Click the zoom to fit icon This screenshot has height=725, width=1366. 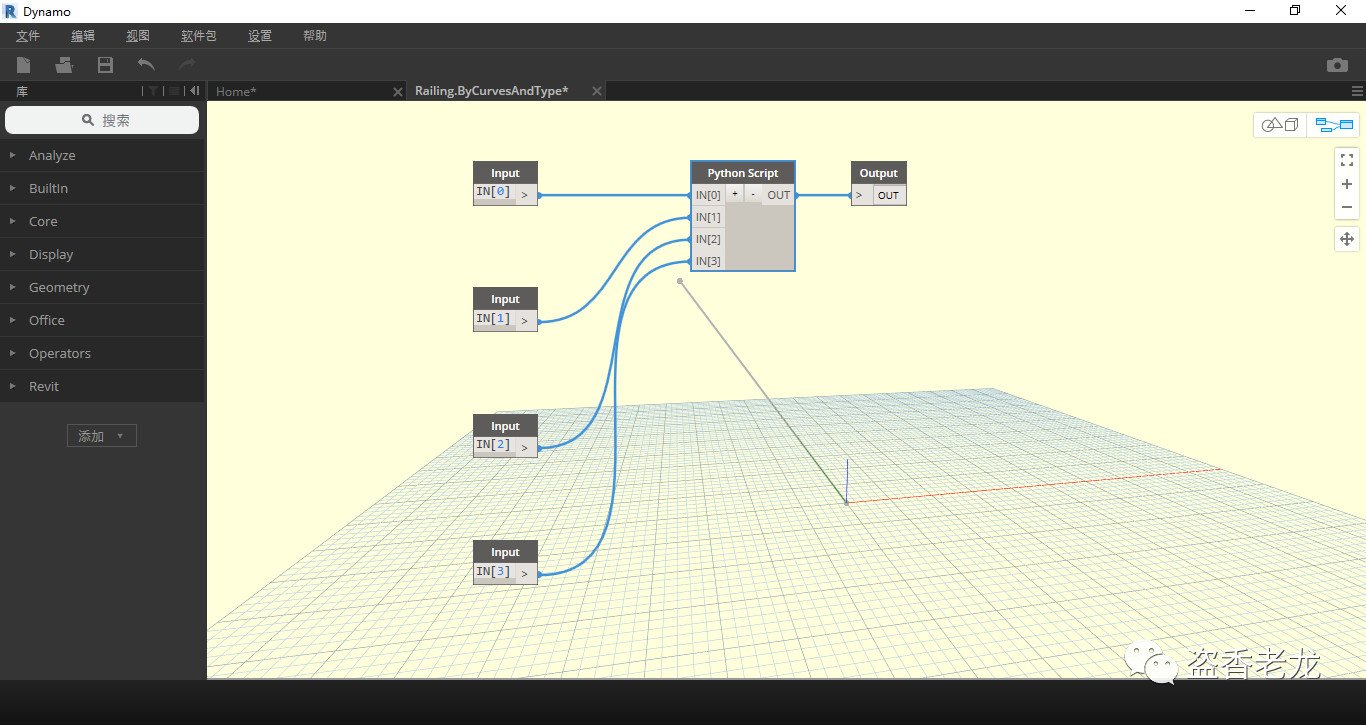pos(1346,160)
